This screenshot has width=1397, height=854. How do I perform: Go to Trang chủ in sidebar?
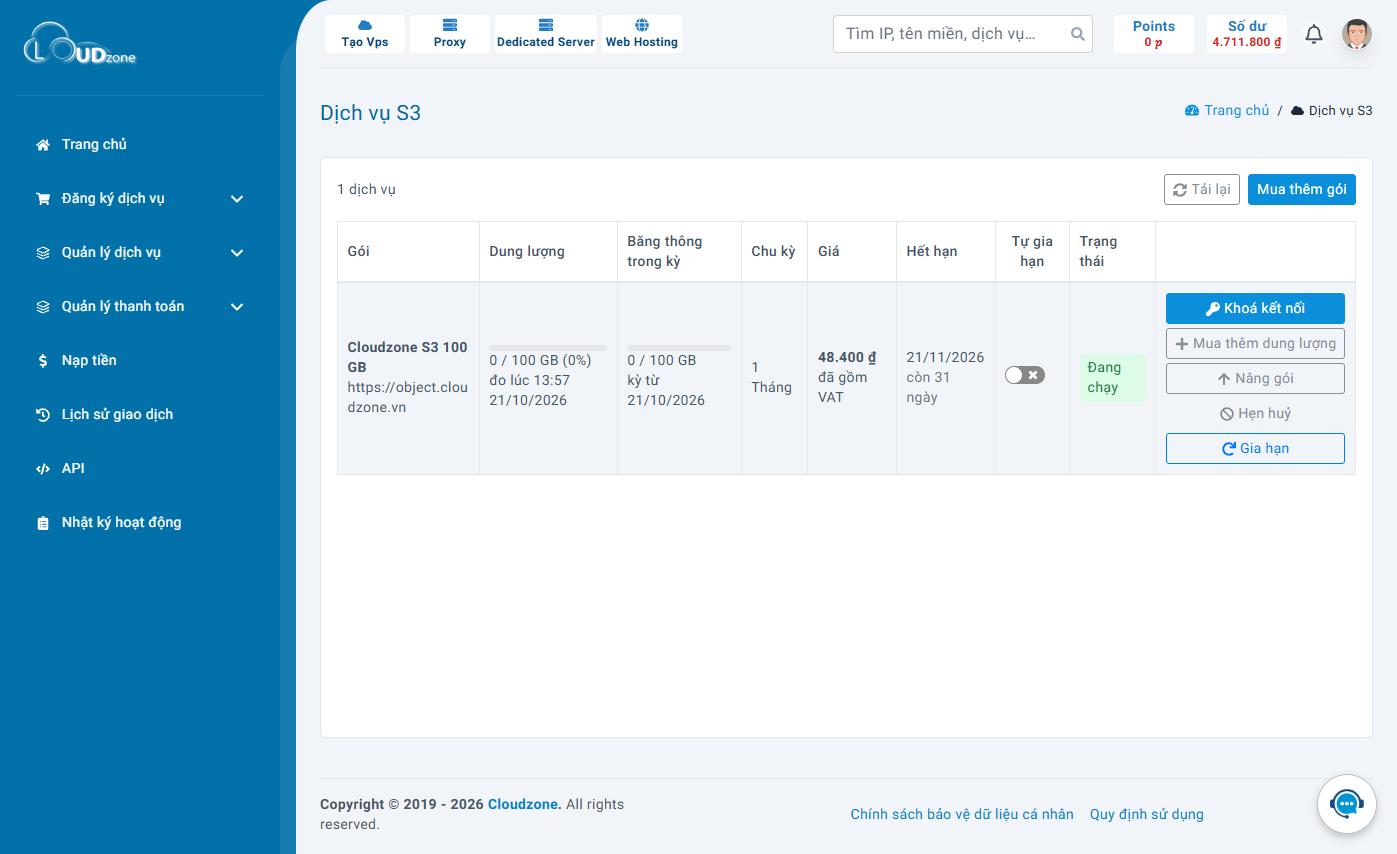tap(140, 144)
